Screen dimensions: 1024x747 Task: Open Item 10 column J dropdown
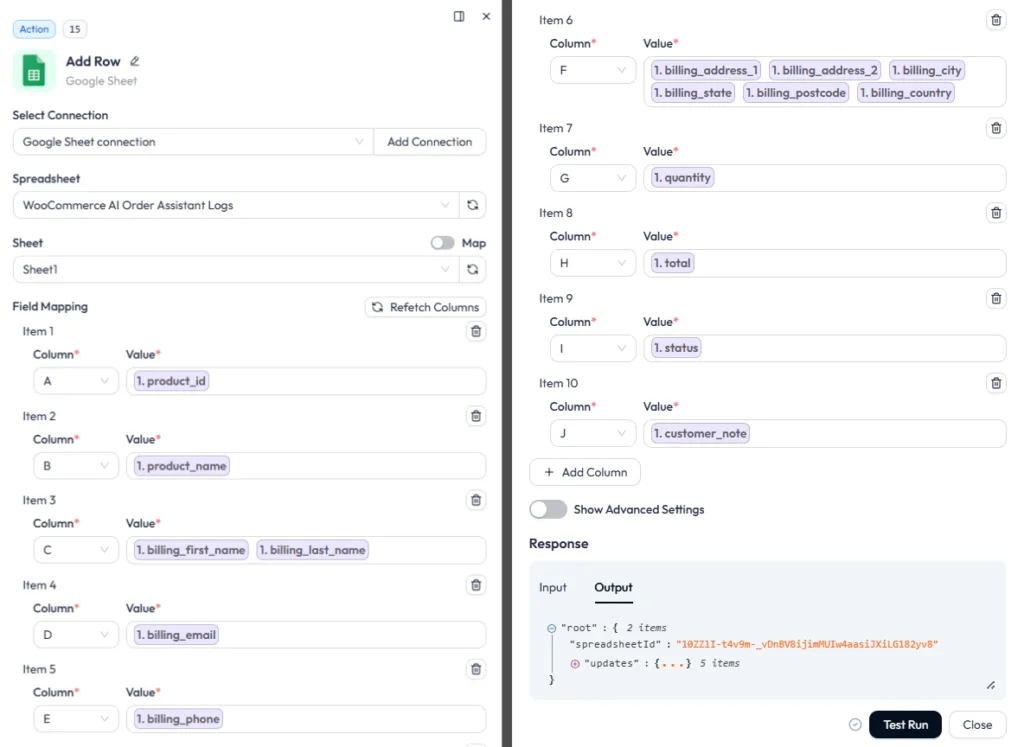[x=593, y=434]
